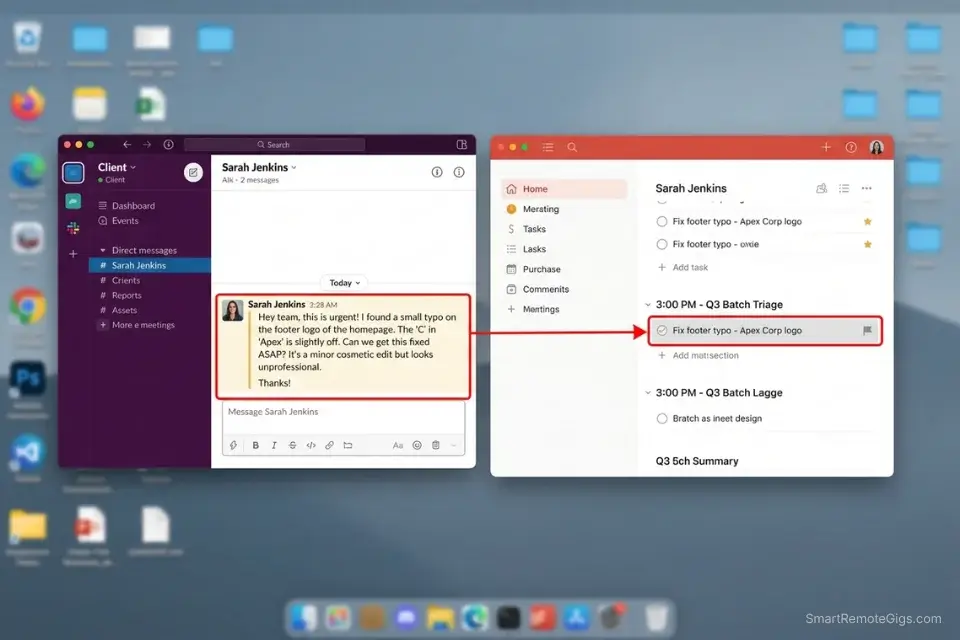Open Merating in the task app sidebar
The image size is (960, 640).
(x=533, y=209)
